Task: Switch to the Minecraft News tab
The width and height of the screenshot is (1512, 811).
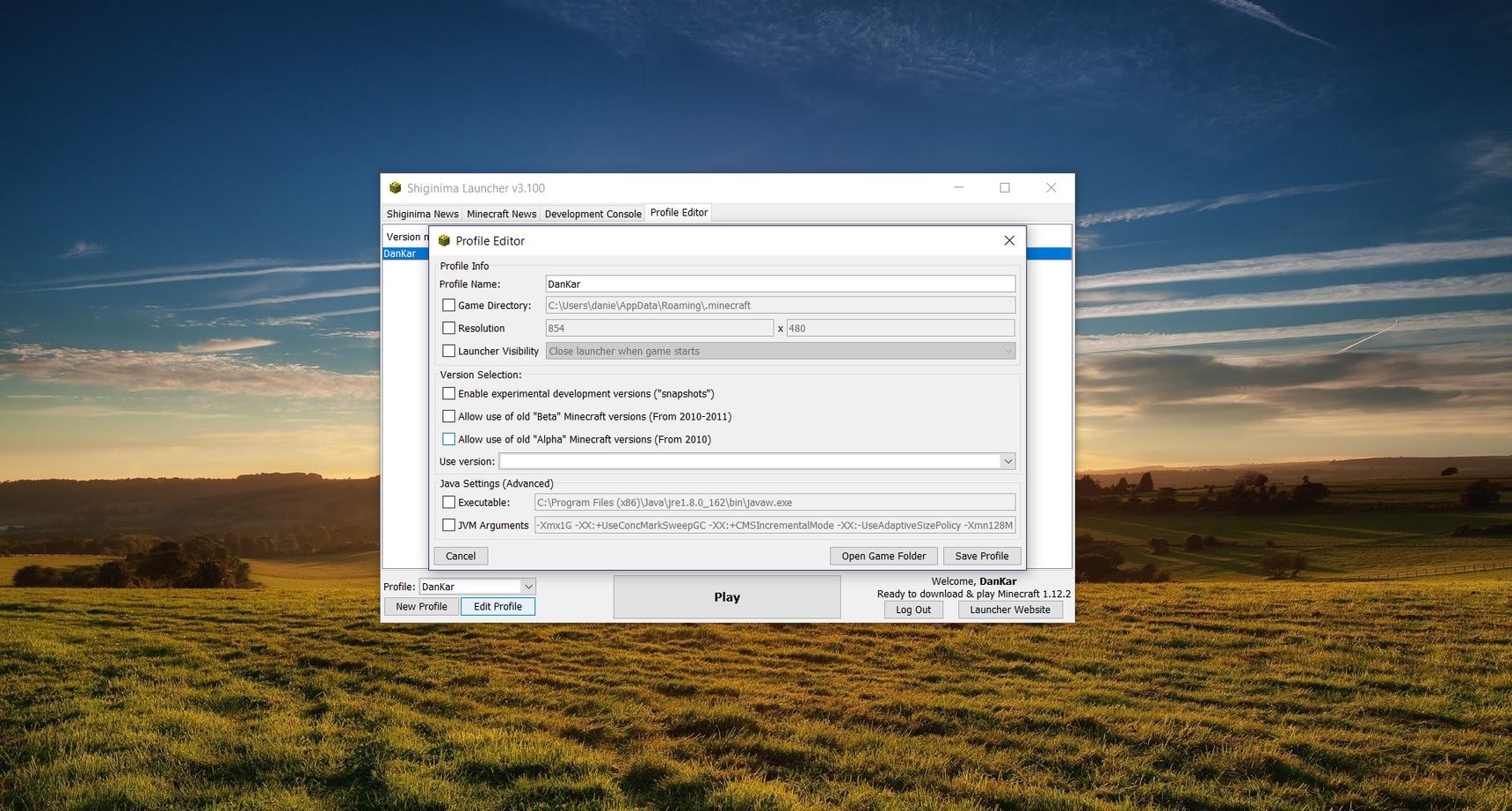Action: pos(501,214)
